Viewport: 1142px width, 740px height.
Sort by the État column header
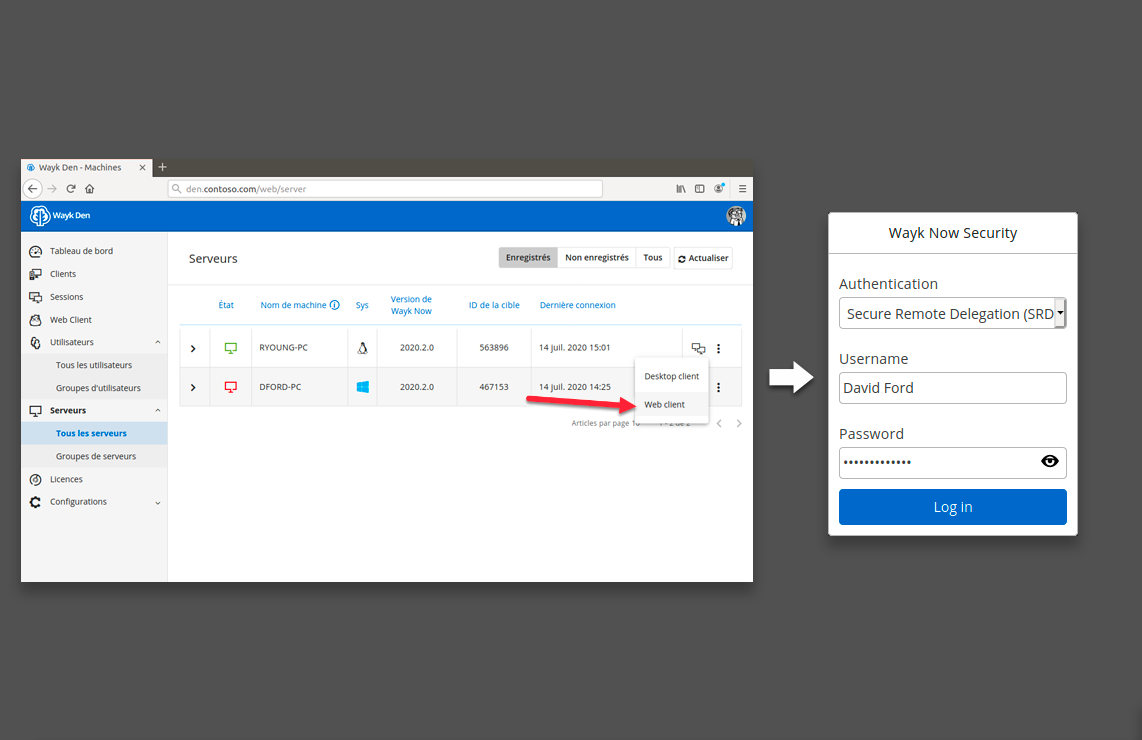tap(226, 305)
